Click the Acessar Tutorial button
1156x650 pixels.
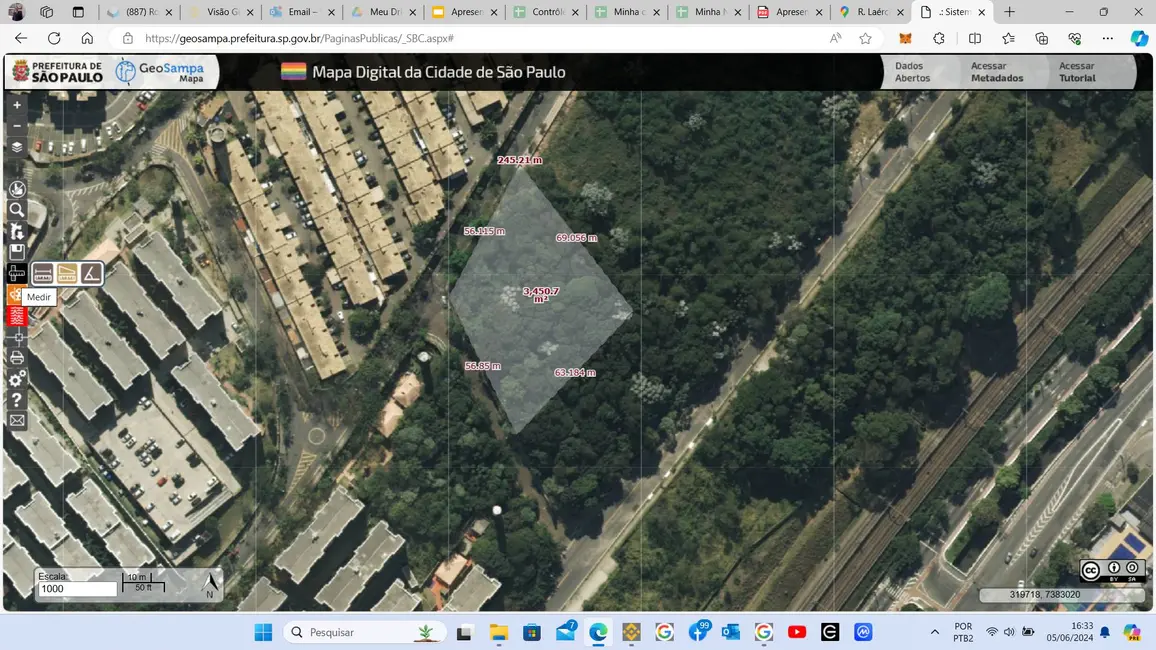pos(1075,71)
